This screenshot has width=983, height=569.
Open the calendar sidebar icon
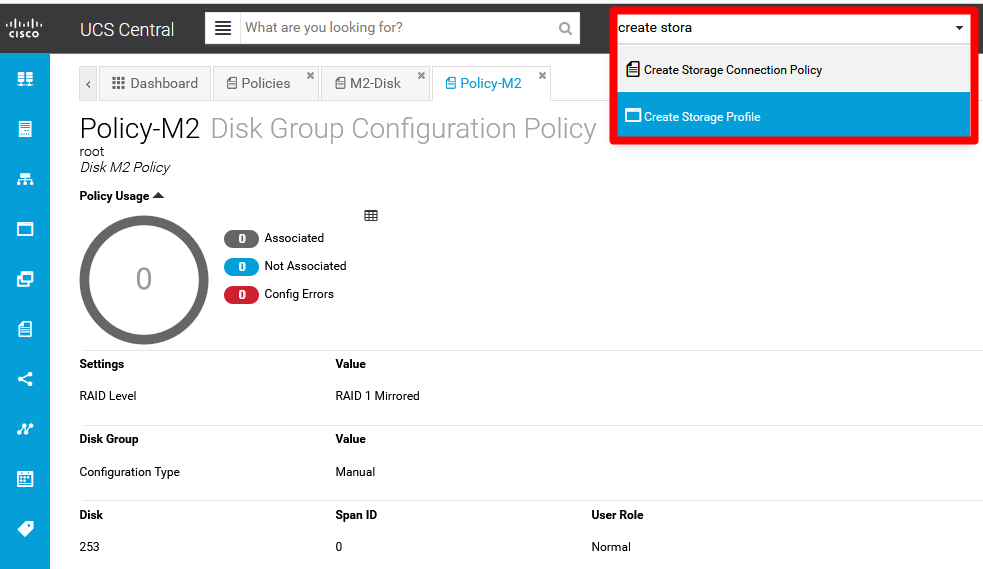point(25,479)
